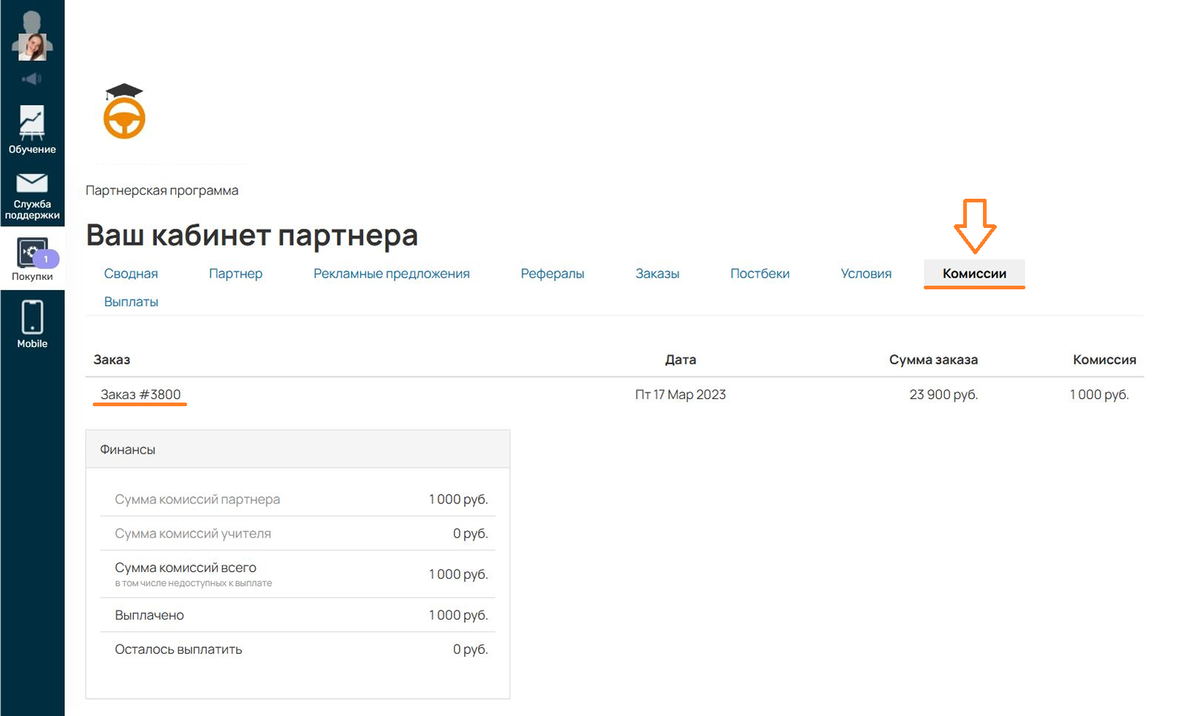The height and width of the screenshot is (716, 1200).
Task: Click the Финансы panel header
Action: [298, 449]
